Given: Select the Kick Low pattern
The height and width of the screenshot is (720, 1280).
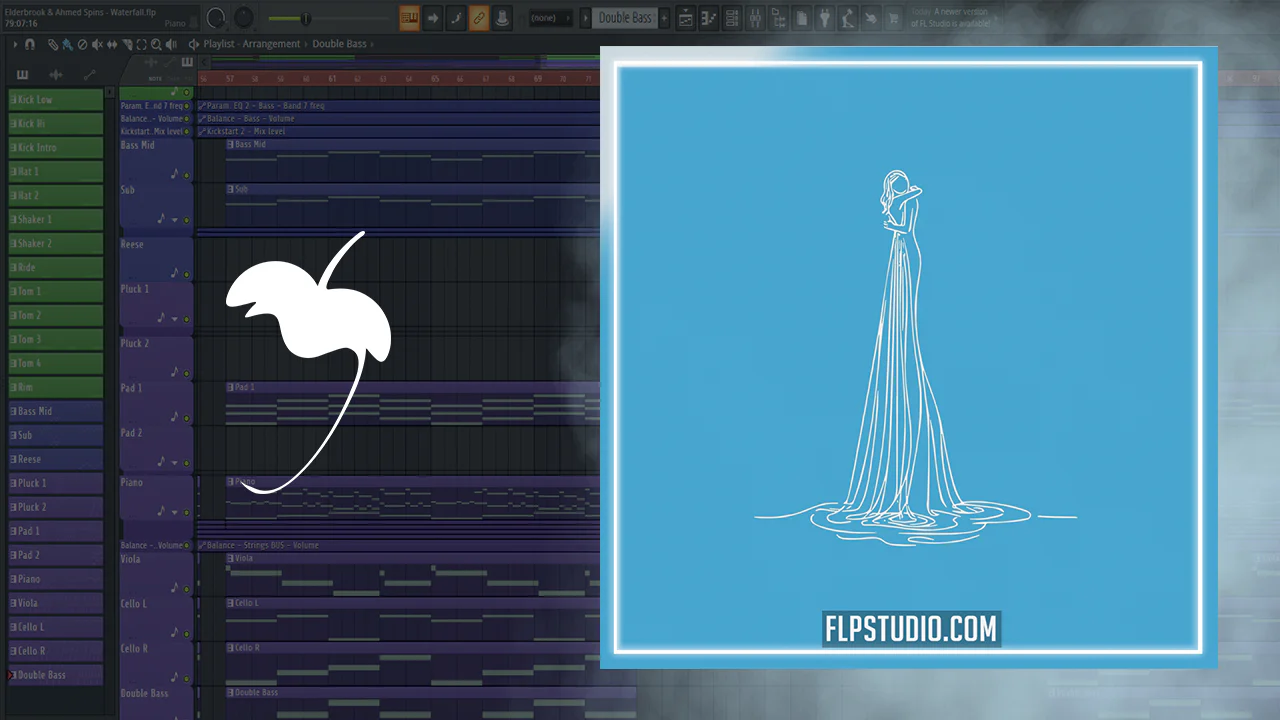Looking at the screenshot, I should [56, 99].
